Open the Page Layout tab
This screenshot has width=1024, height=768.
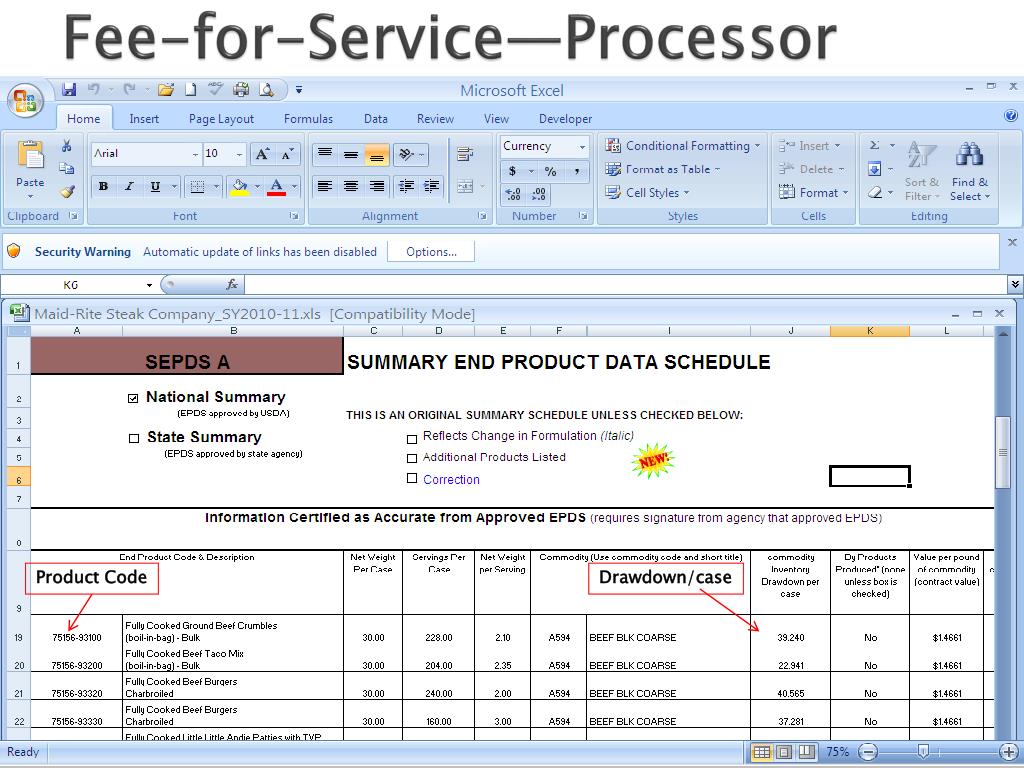click(x=221, y=119)
